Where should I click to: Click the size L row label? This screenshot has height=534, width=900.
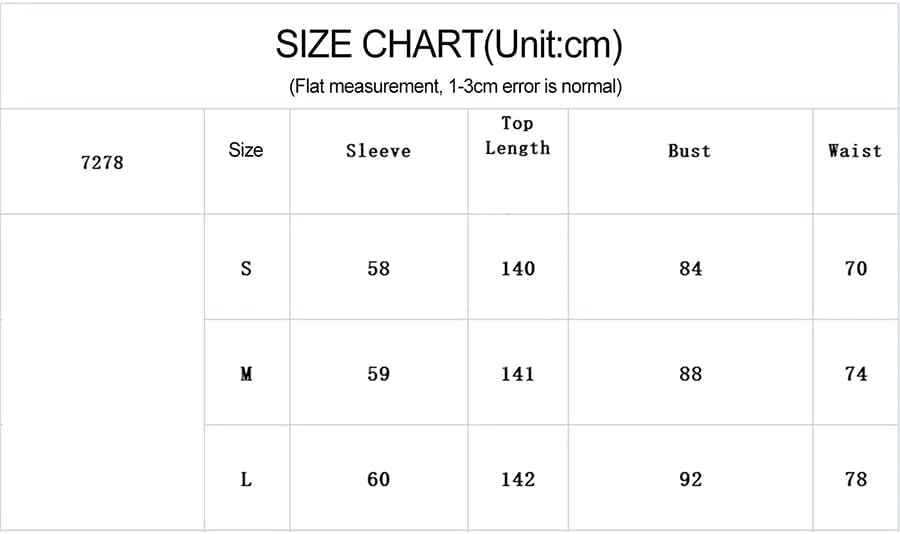pos(246,479)
